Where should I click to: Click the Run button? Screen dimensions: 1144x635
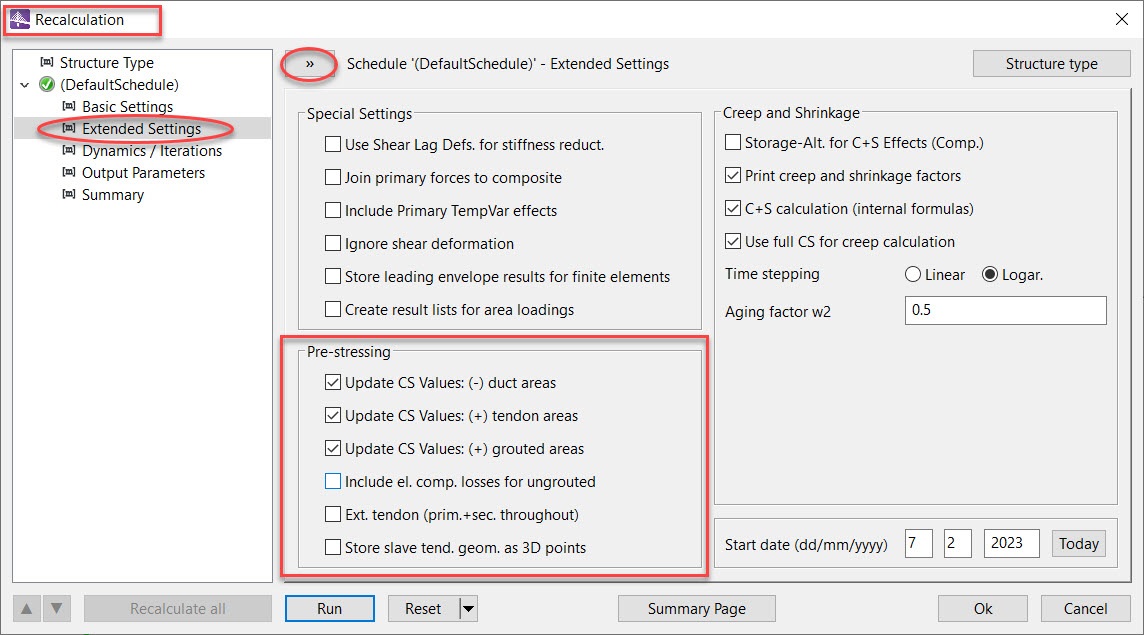(x=330, y=609)
